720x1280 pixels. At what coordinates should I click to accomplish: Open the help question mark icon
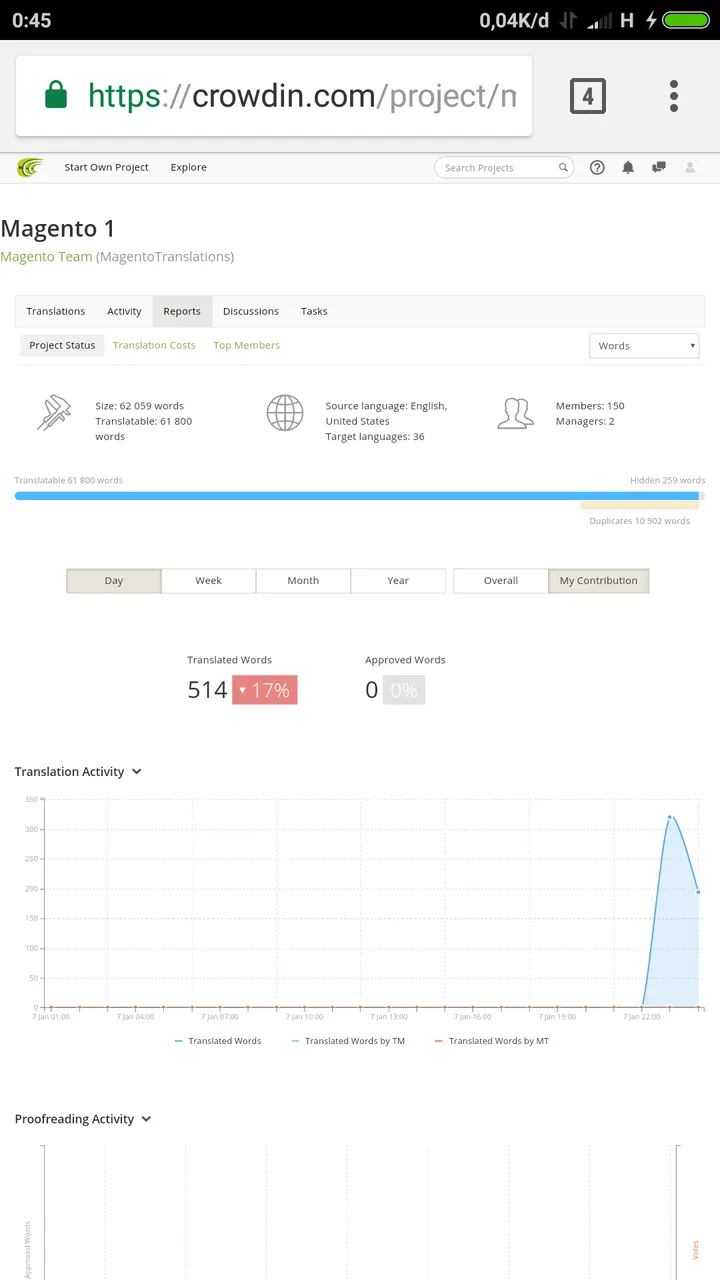(597, 168)
